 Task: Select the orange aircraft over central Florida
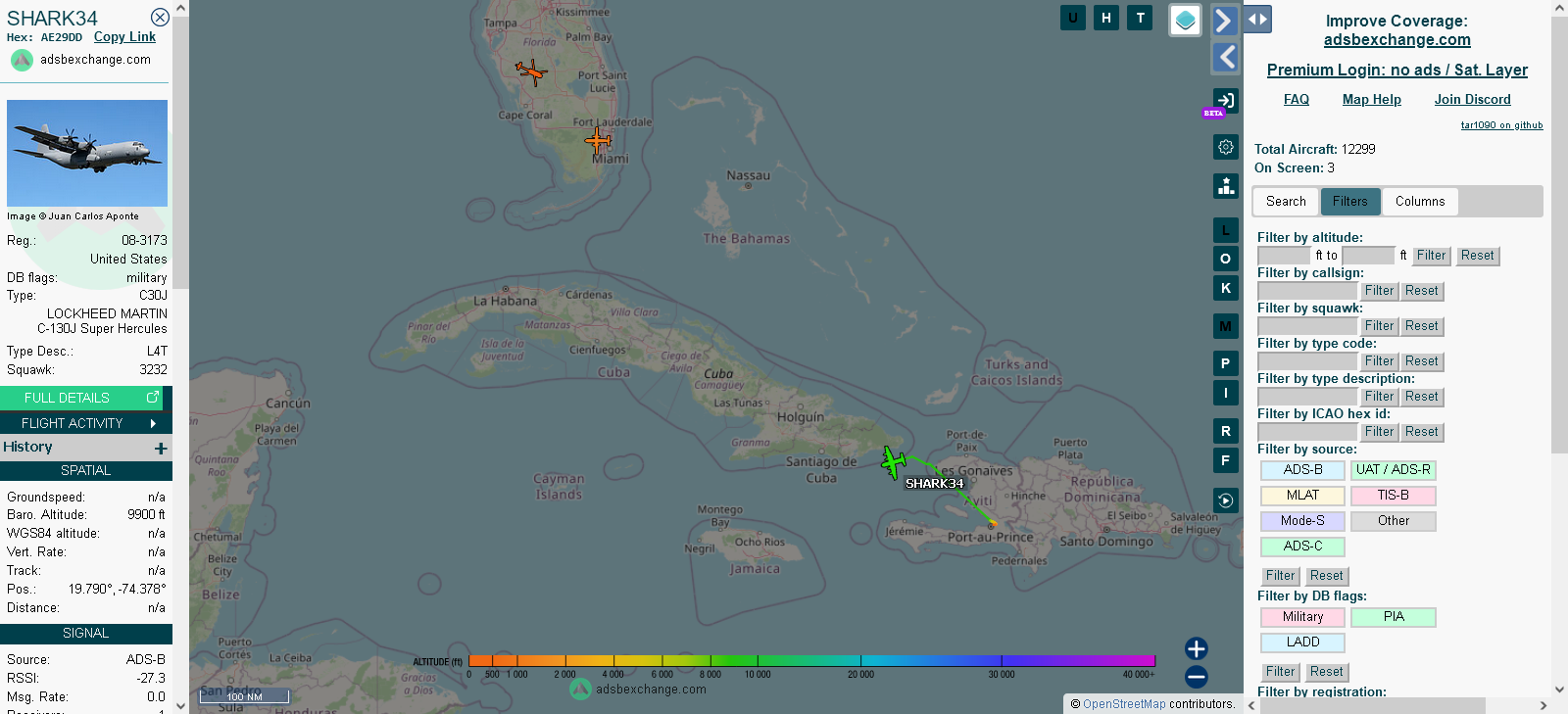pyautogui.click(x=530, y=71)
